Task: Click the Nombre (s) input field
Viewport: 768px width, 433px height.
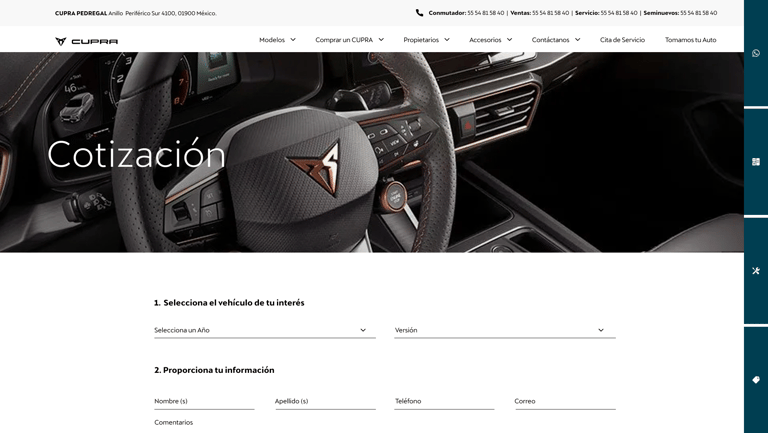Action: (204, 401)
